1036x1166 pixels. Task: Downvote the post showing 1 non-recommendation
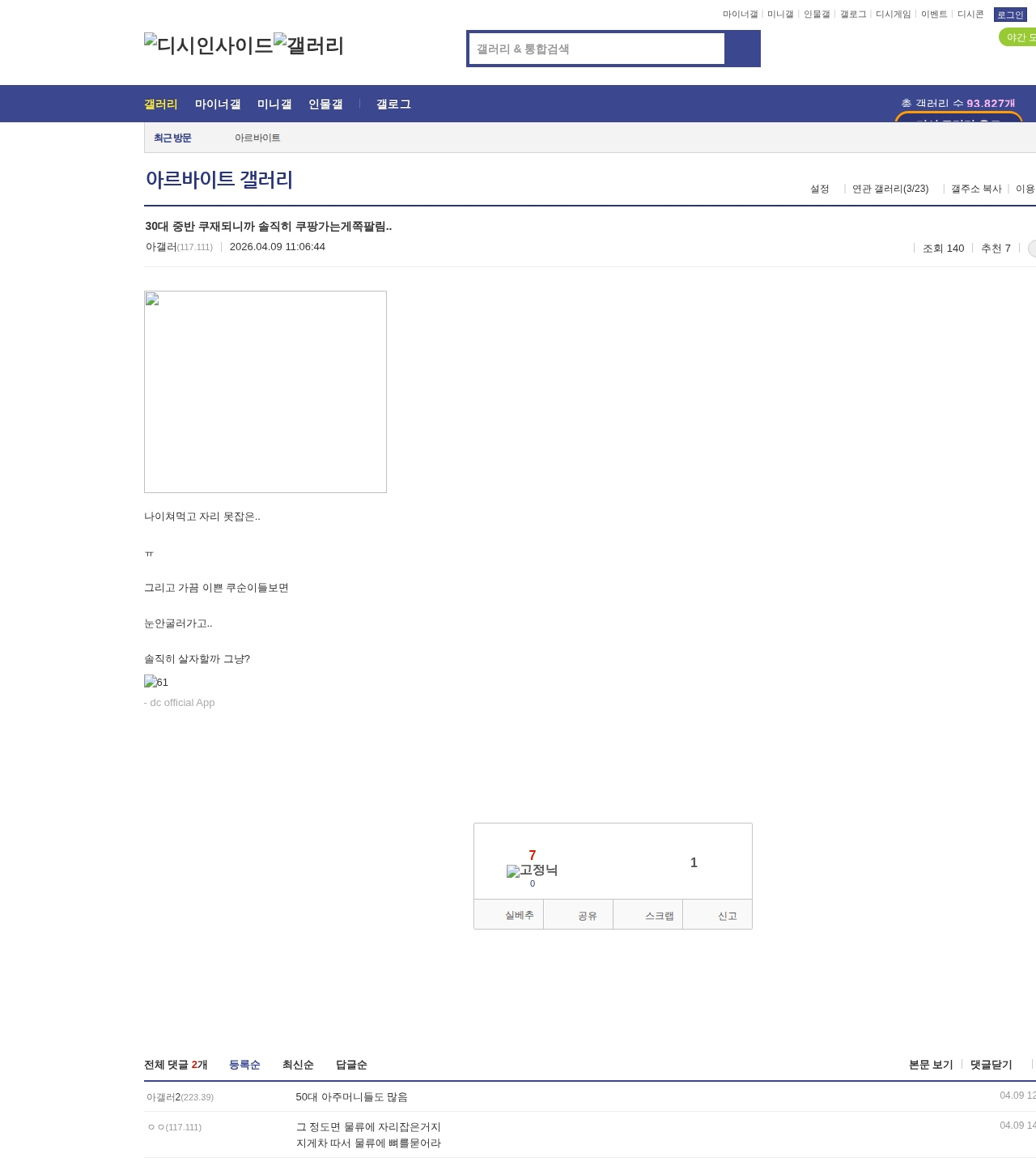click(x=694, y=863)
